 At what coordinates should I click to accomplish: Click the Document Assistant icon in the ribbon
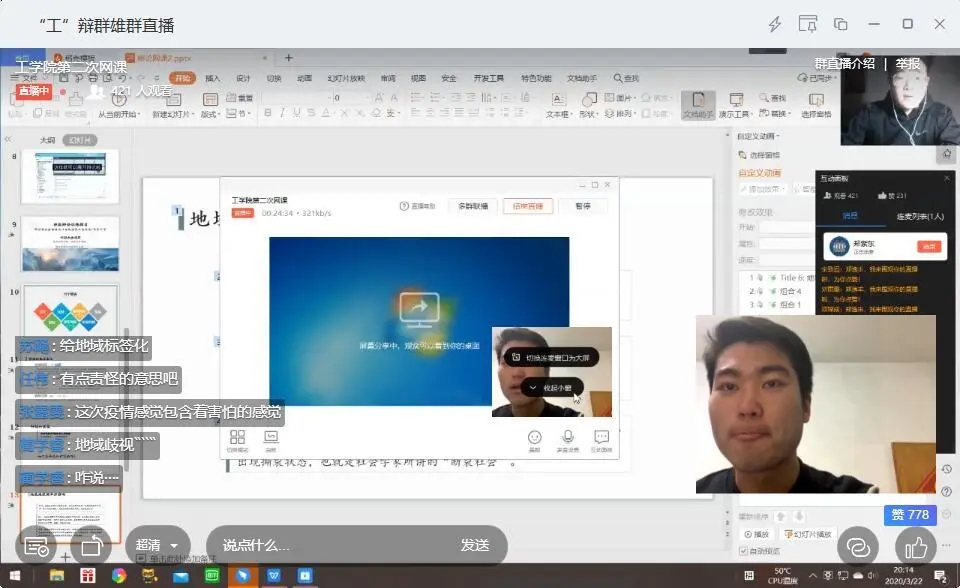point(699,105)
